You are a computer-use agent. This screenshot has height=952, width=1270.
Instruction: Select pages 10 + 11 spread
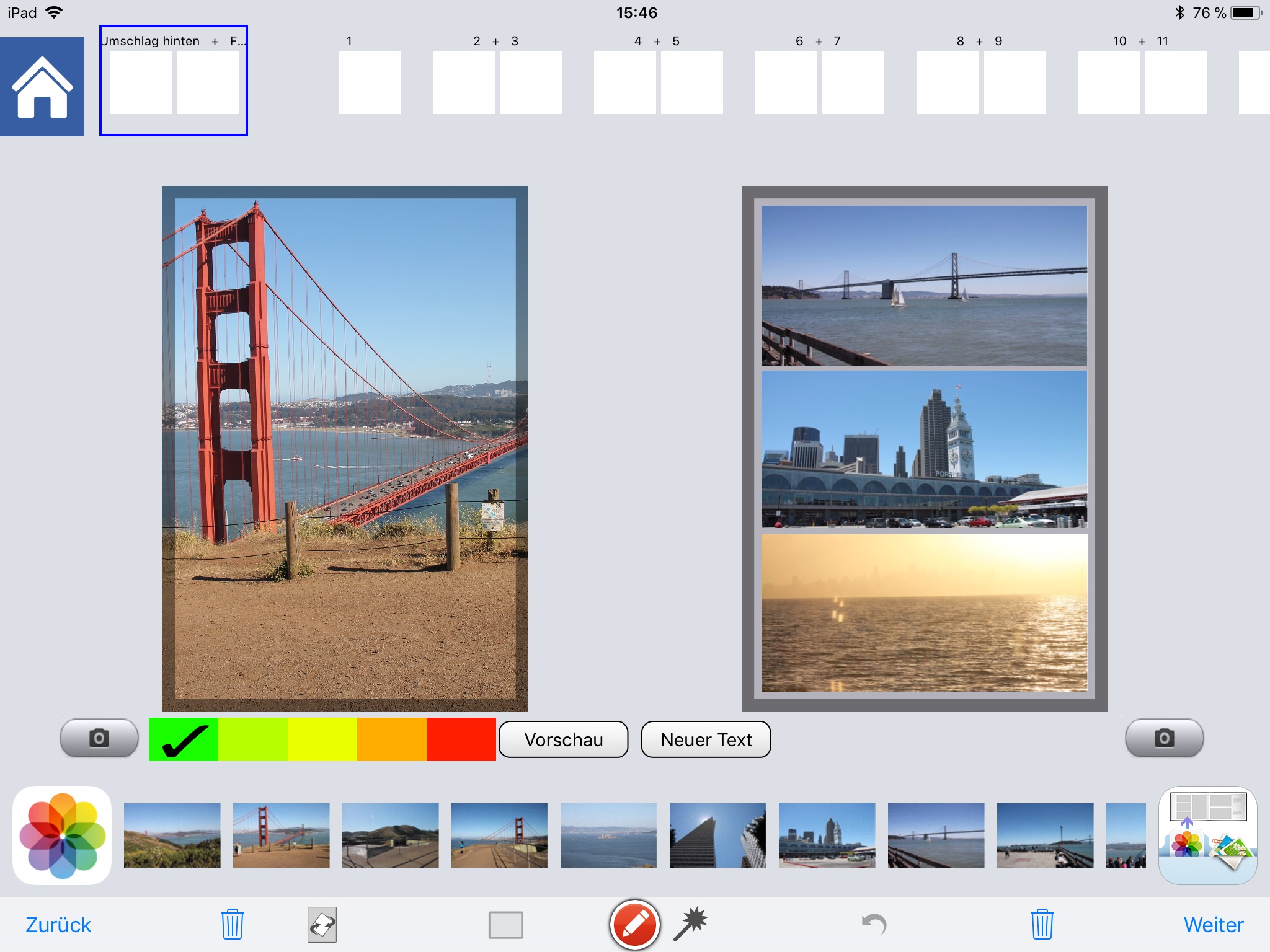pyautogui.click(x=1142, y=82)
